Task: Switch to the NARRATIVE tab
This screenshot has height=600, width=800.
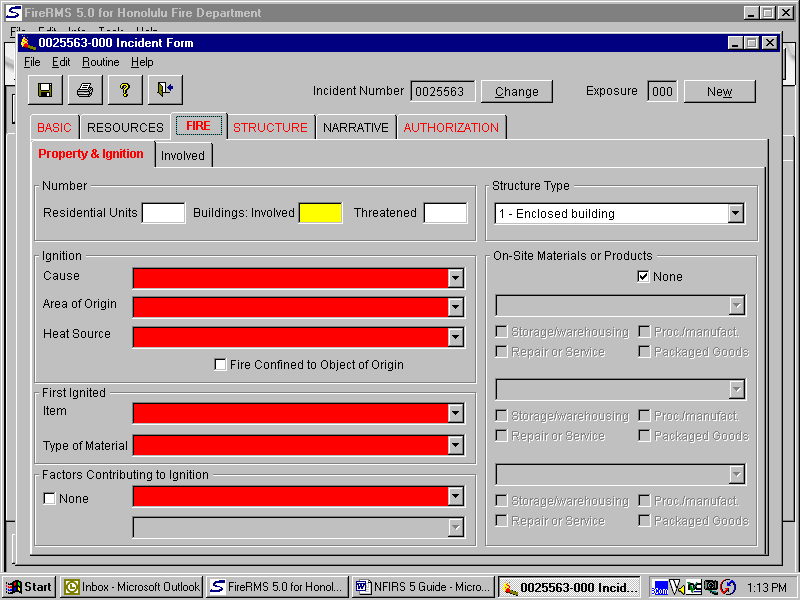Action: pos(355,128)
